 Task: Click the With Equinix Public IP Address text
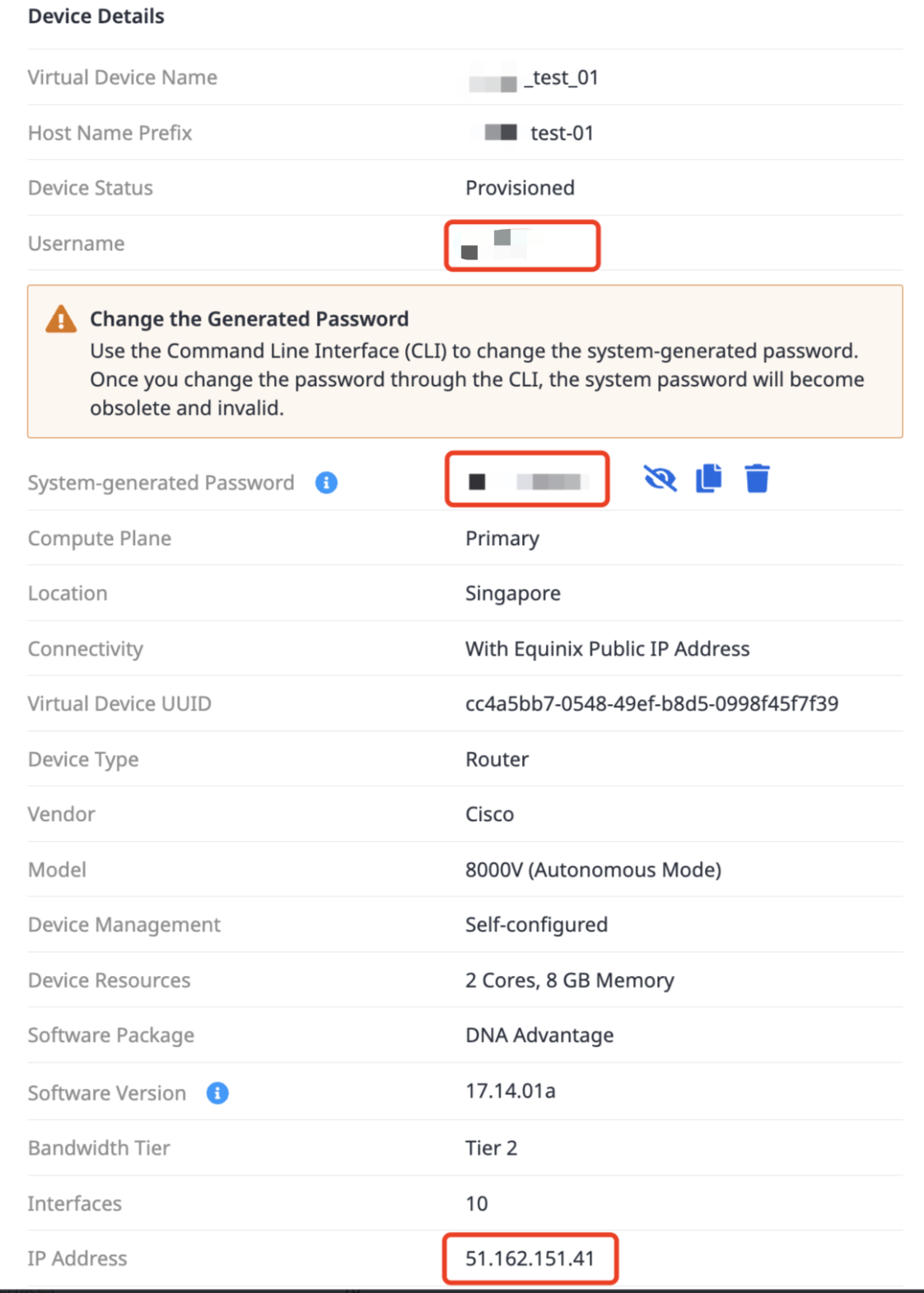608,649
